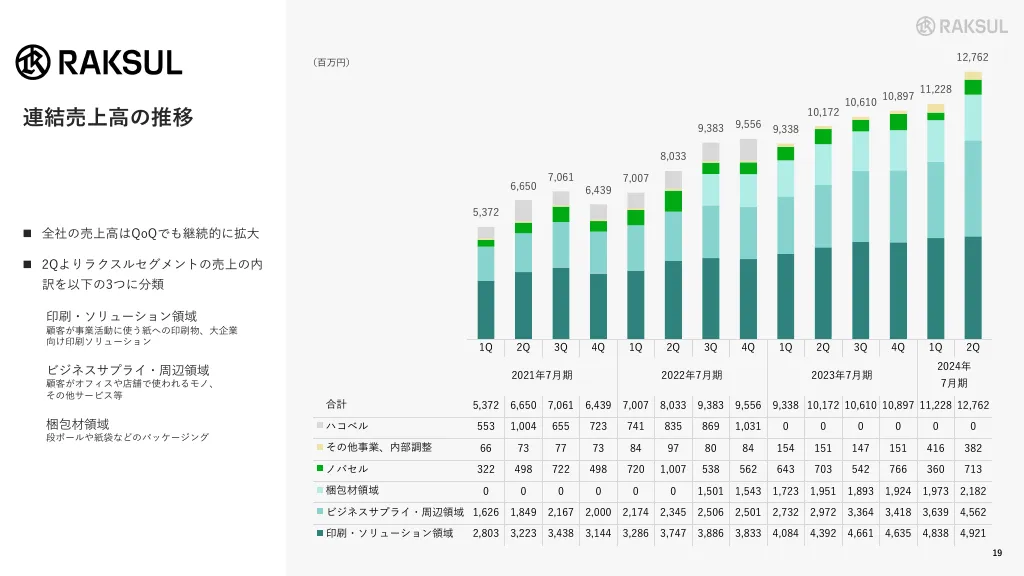Click the 印刷・ソリューション領域 table row label

click(x=389, y=533)
